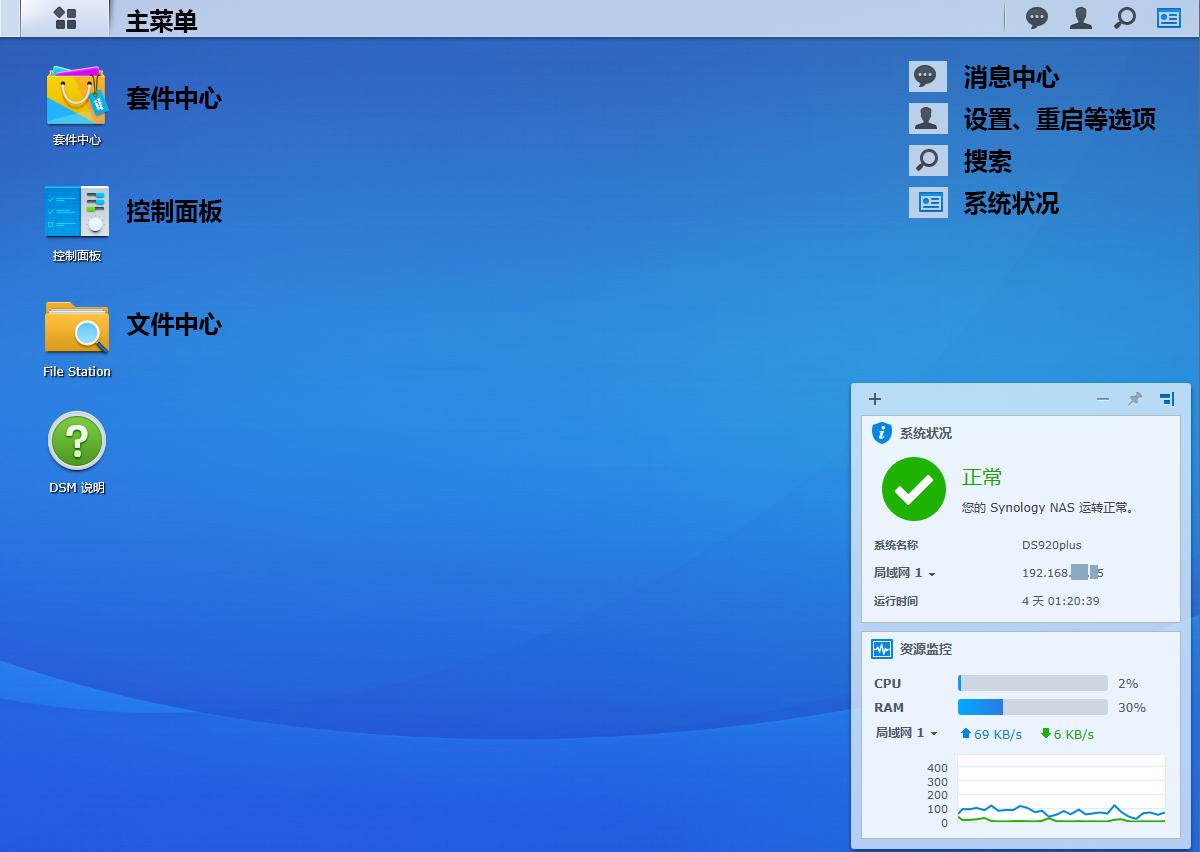
Task: Click the system status widget icon in top bar
Action: click(1168, 18)
